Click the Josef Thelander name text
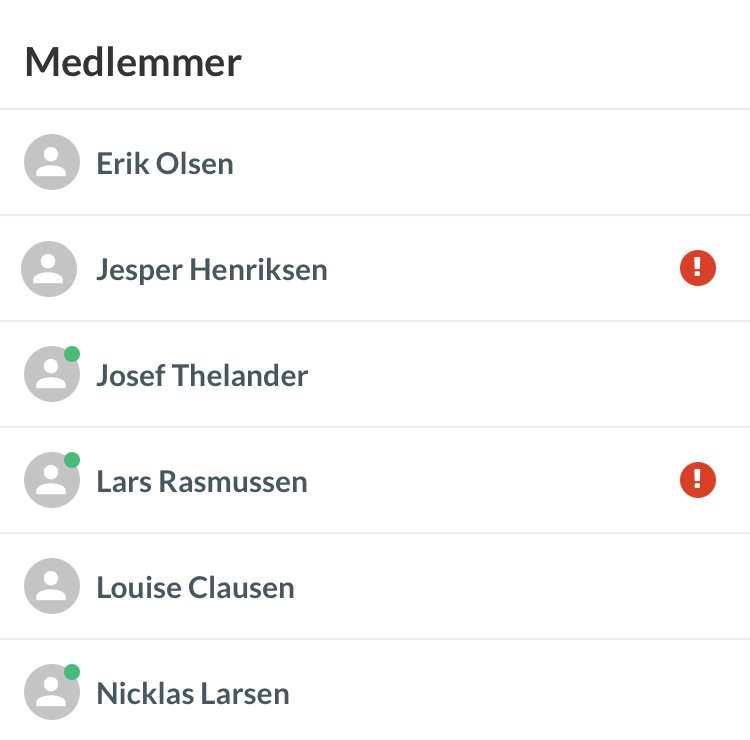 click(202, 376)
